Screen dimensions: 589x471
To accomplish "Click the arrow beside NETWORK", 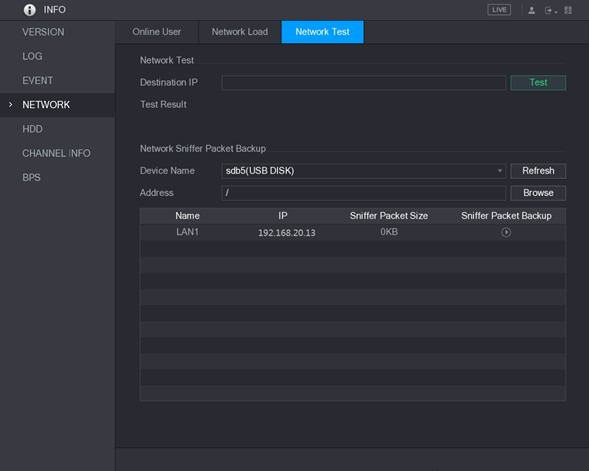I will tap(11, 104).
